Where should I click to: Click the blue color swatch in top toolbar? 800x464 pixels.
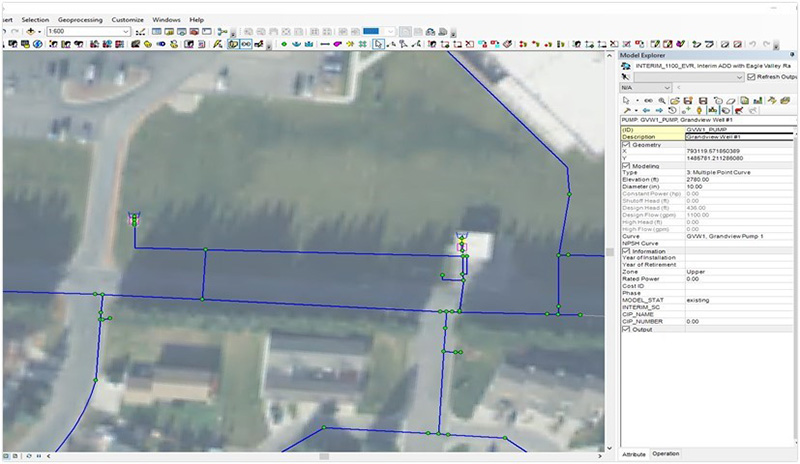pyautogui.click(x=371, y=31)
